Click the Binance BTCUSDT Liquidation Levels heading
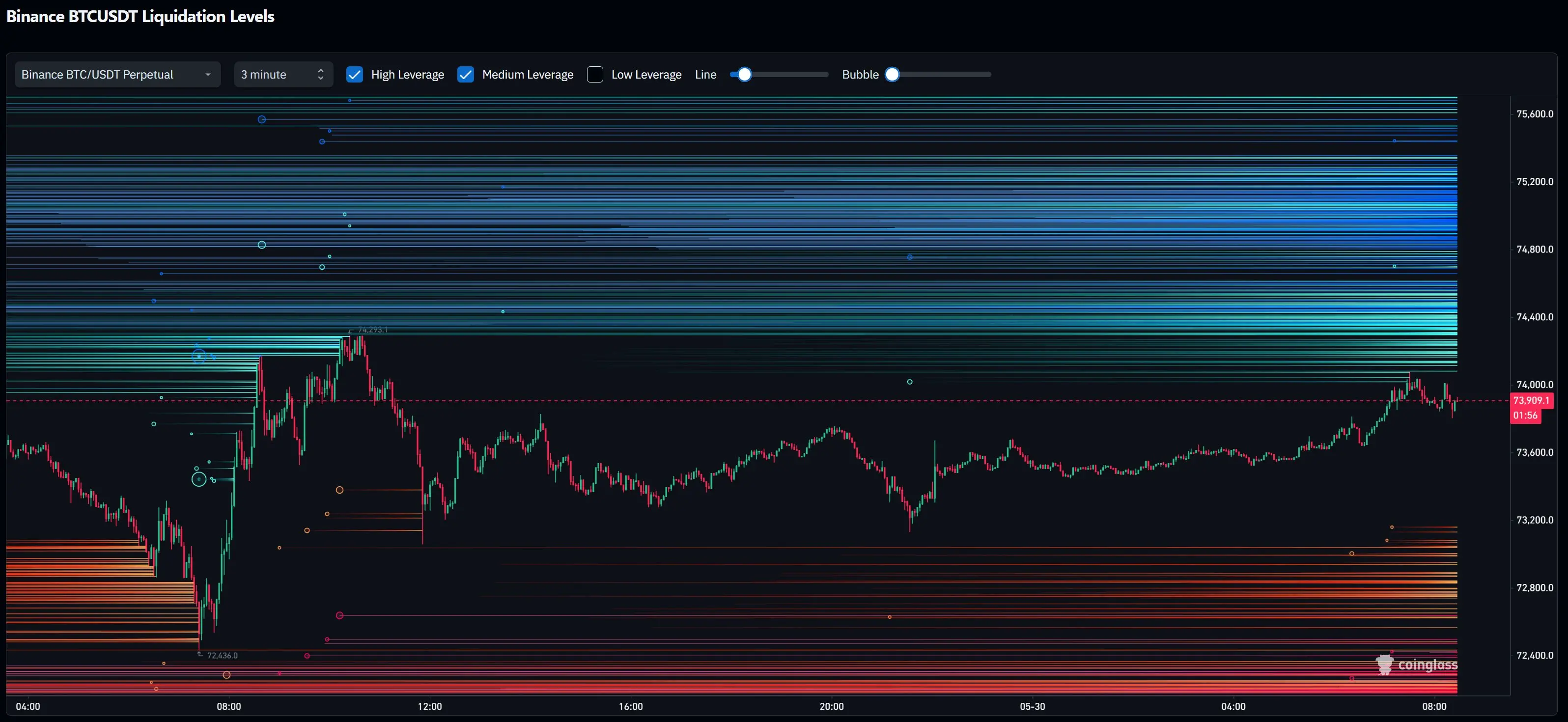The image size is (1568, 722). pos(140,16)
